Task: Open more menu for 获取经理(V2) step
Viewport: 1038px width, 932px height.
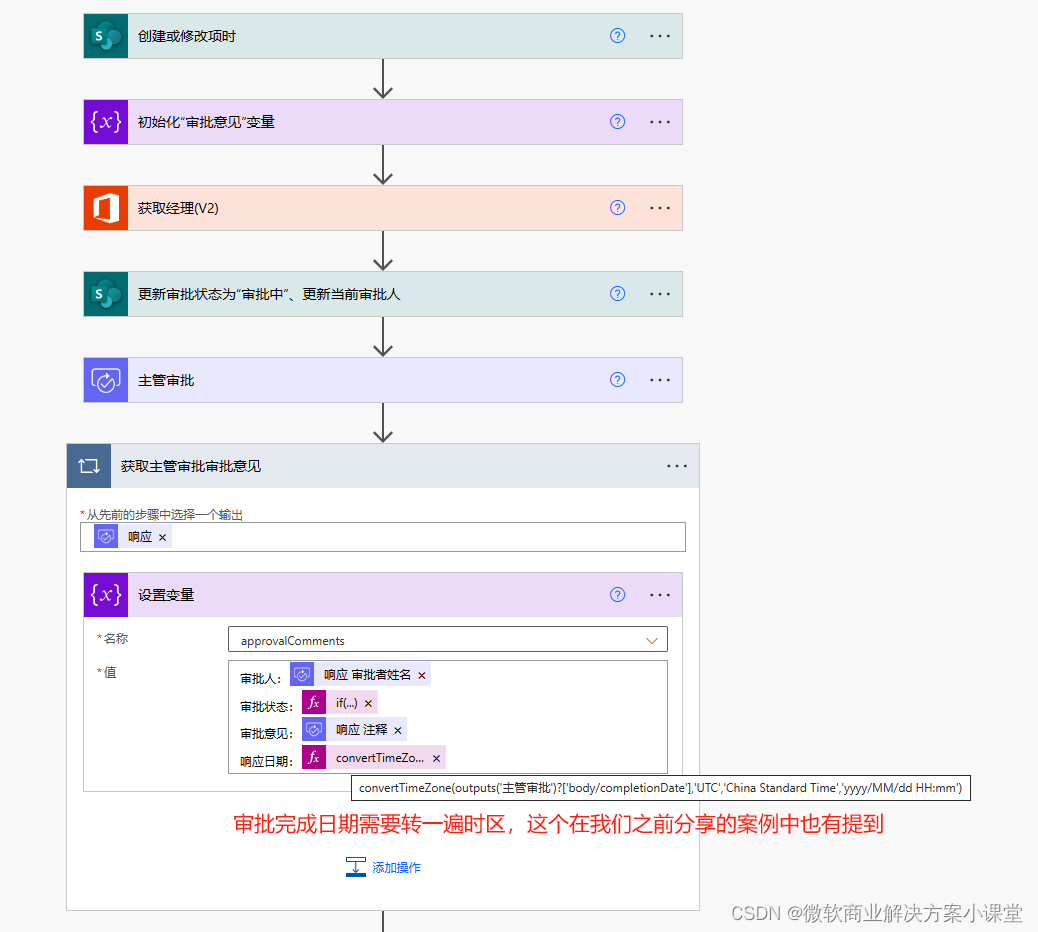Action: point(659,208)
